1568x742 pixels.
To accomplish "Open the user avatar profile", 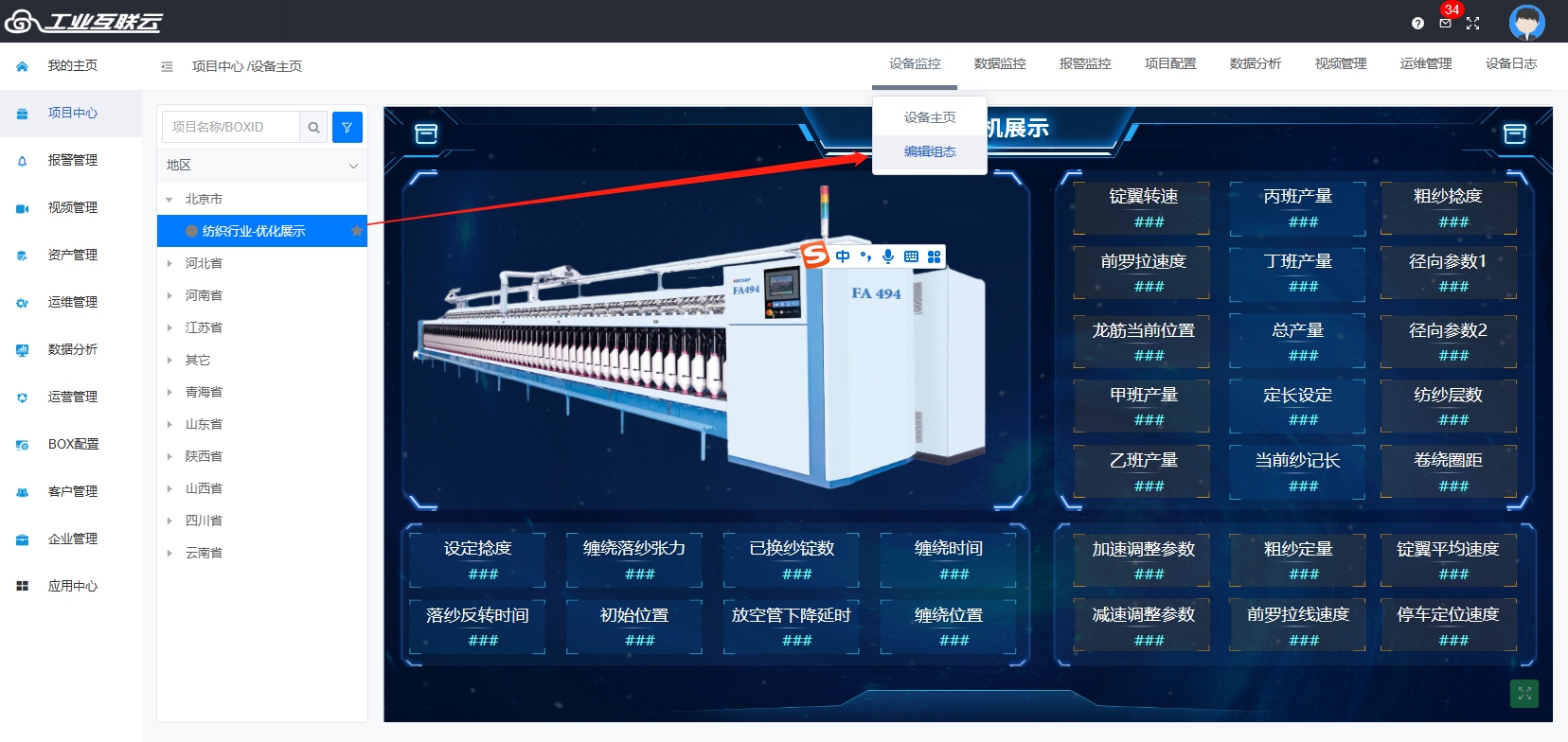I will [1526, 22].
